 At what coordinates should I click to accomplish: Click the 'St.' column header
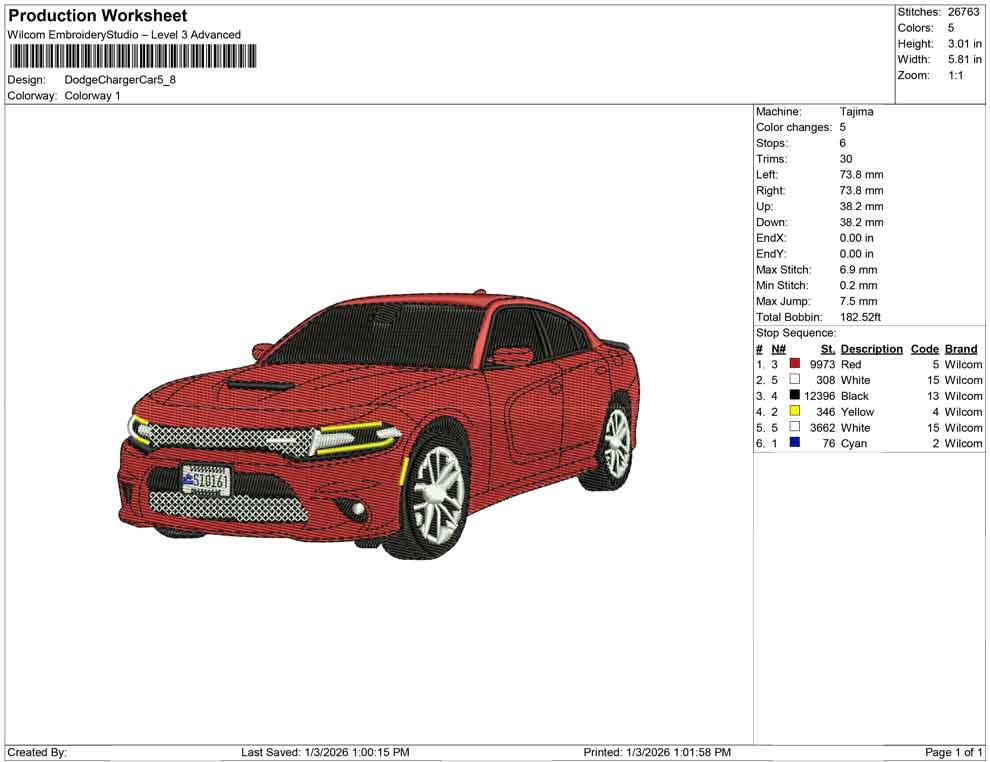coord(828,349)
